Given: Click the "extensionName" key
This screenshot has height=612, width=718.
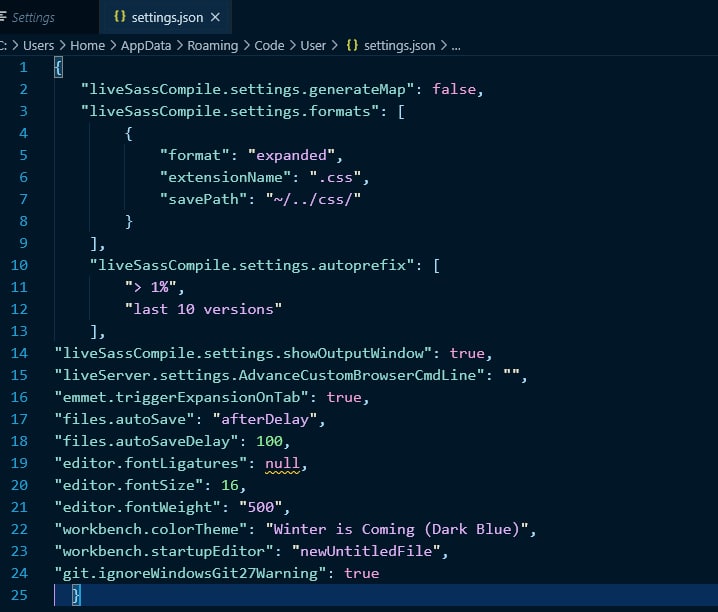Looking at the screenshot, I should [x=225, y=177].
